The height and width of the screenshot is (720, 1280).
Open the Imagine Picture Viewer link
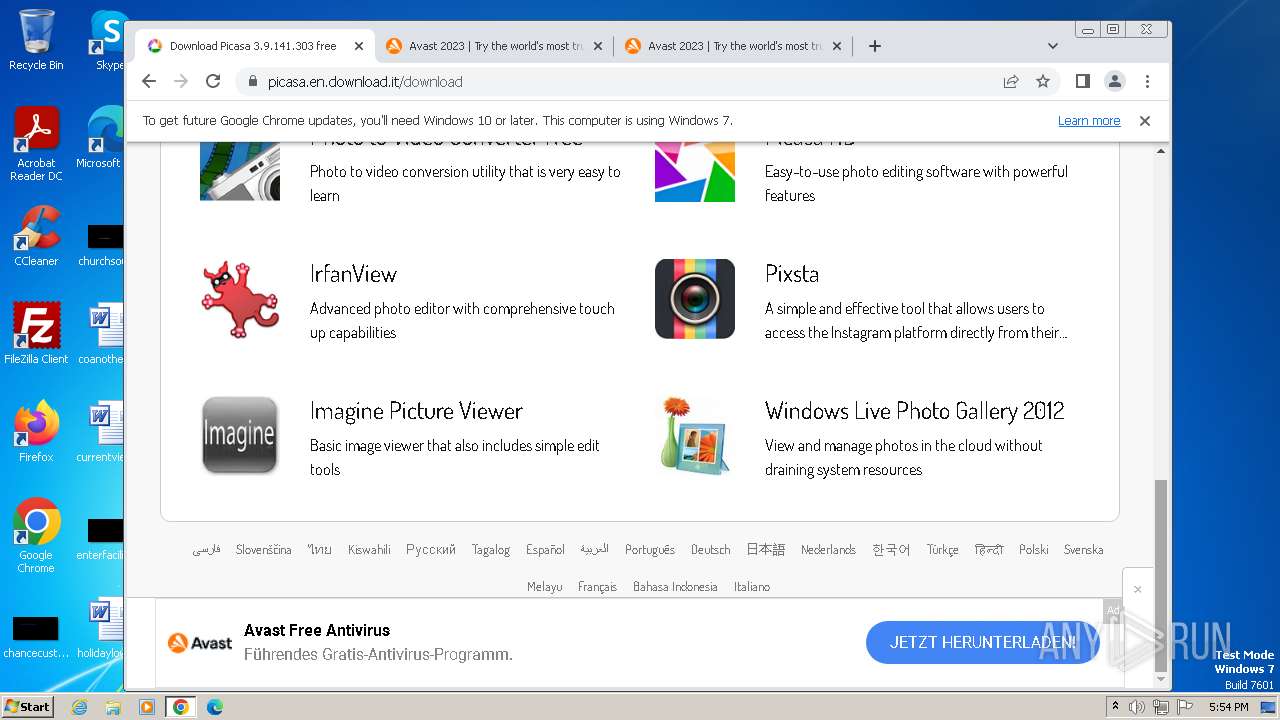(x=416, y=411)
